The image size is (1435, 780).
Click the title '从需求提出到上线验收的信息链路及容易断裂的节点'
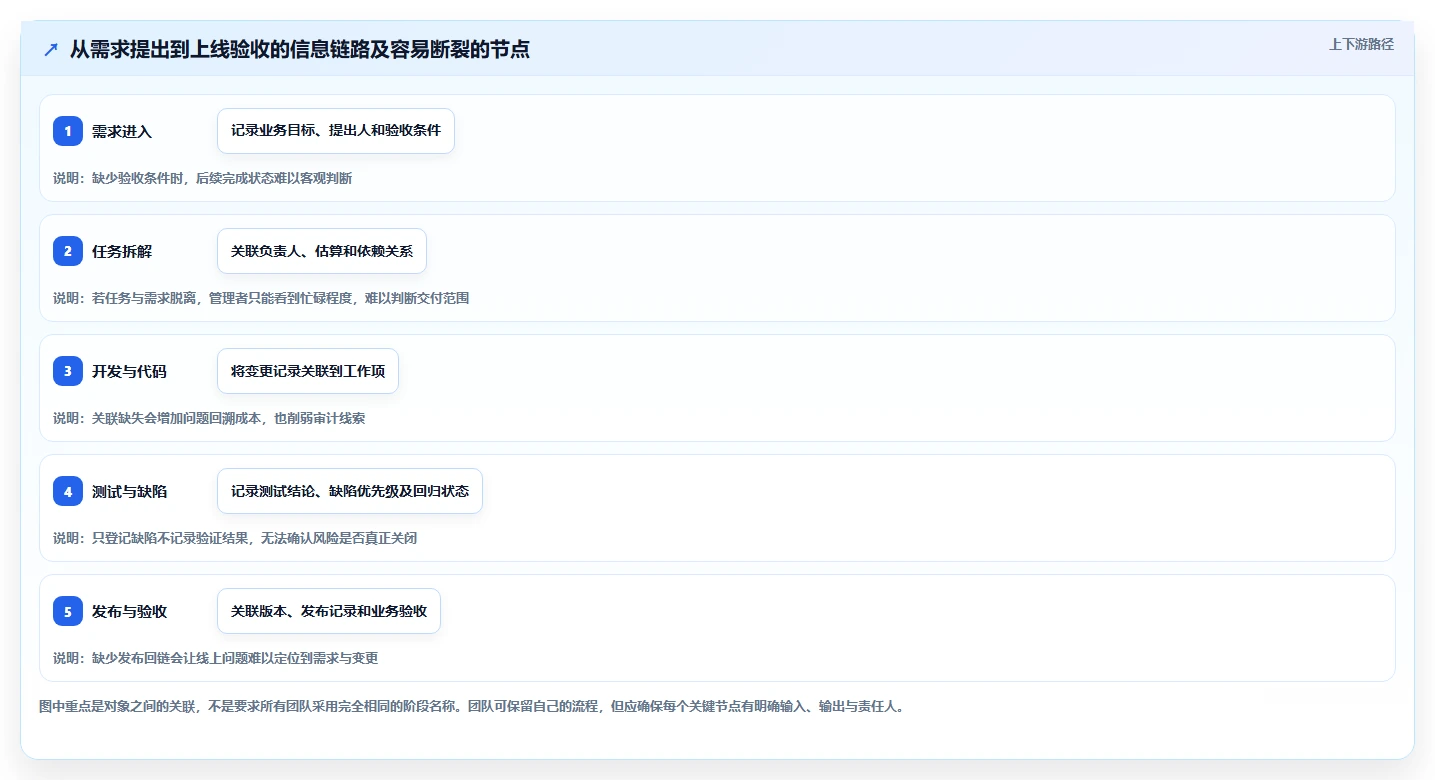click(300, 49)
